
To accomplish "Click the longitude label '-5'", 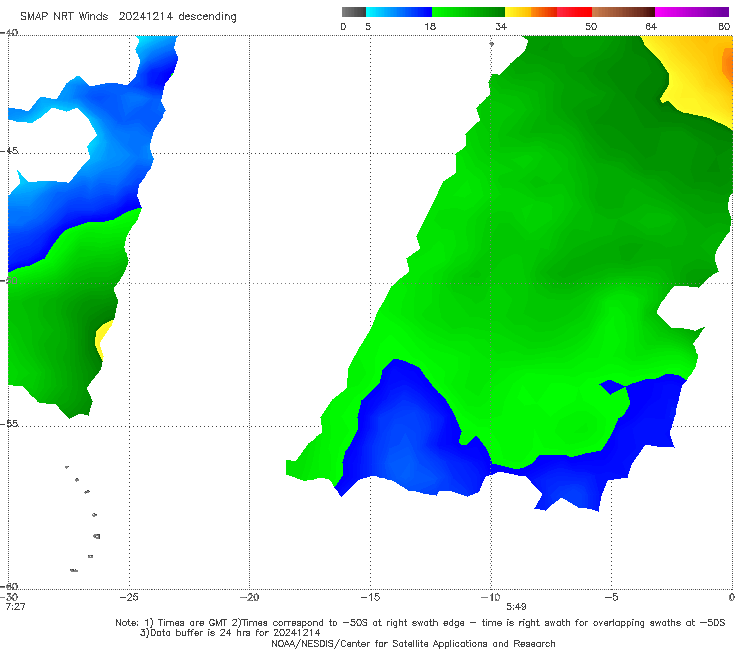I will click(x=611, y=597).
